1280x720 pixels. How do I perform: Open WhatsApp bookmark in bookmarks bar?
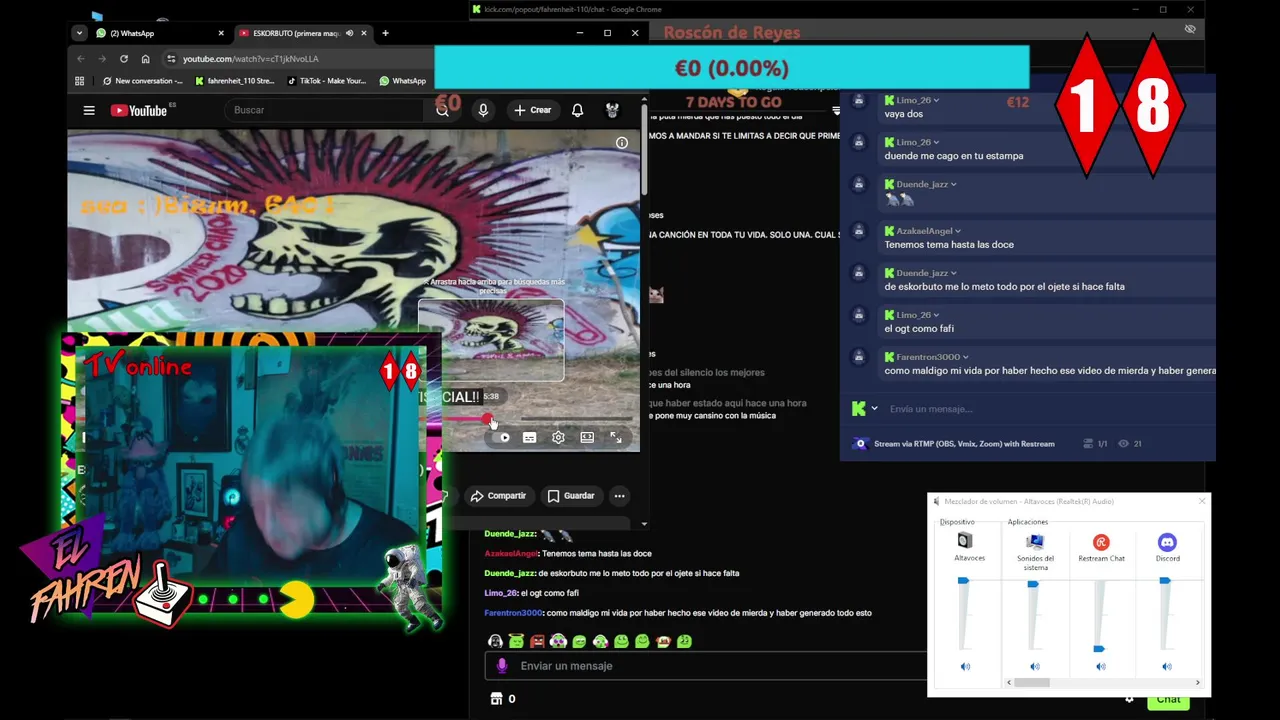coord(403,81)
